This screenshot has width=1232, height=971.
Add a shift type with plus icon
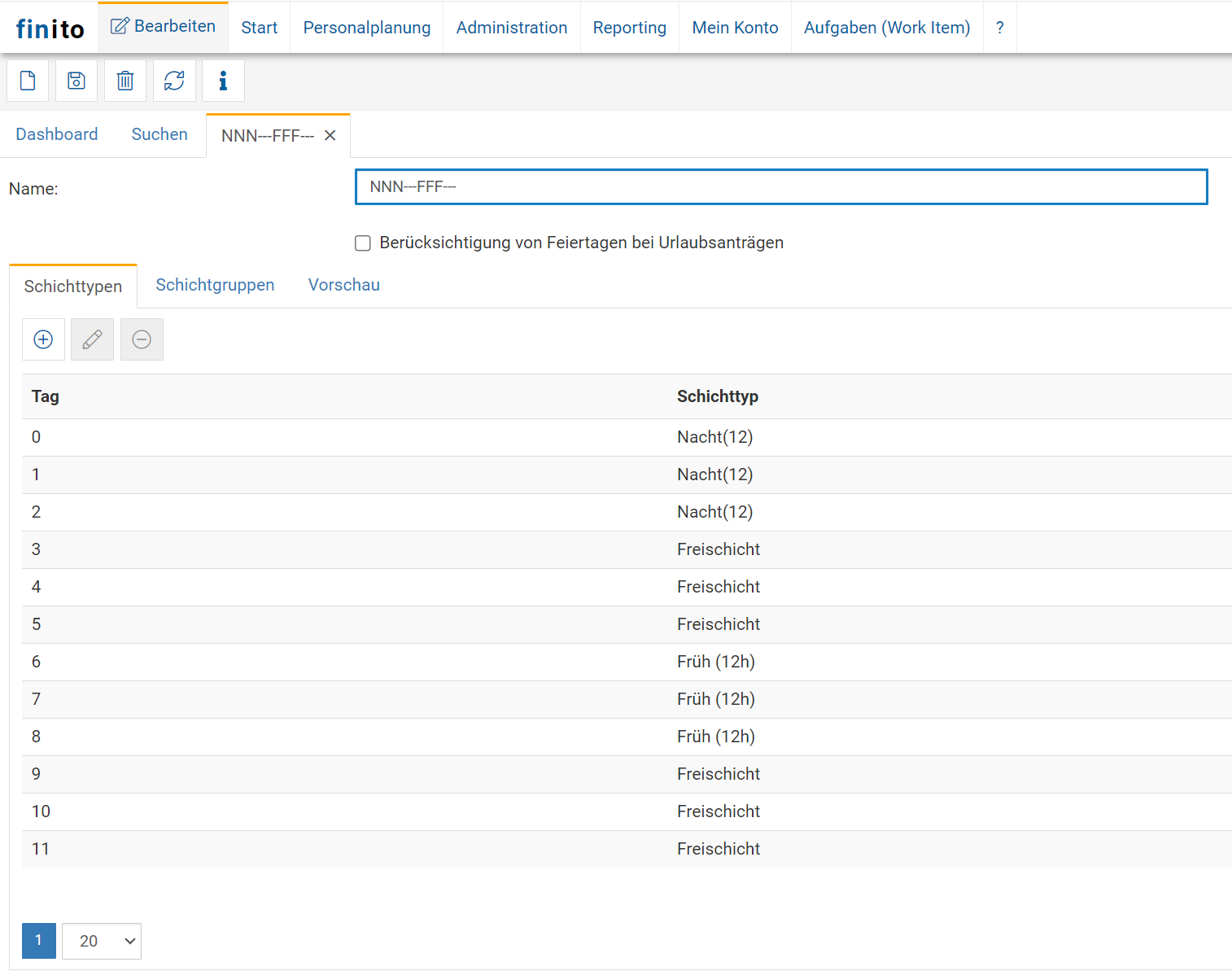(43, 339)
